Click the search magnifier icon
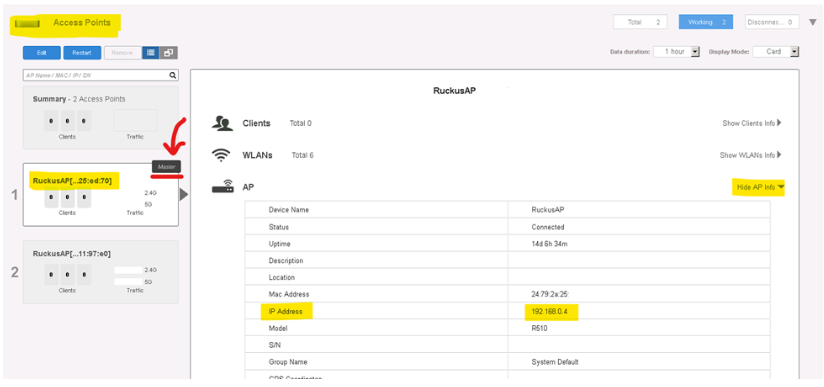824x387 pixels. pos(173,75)
